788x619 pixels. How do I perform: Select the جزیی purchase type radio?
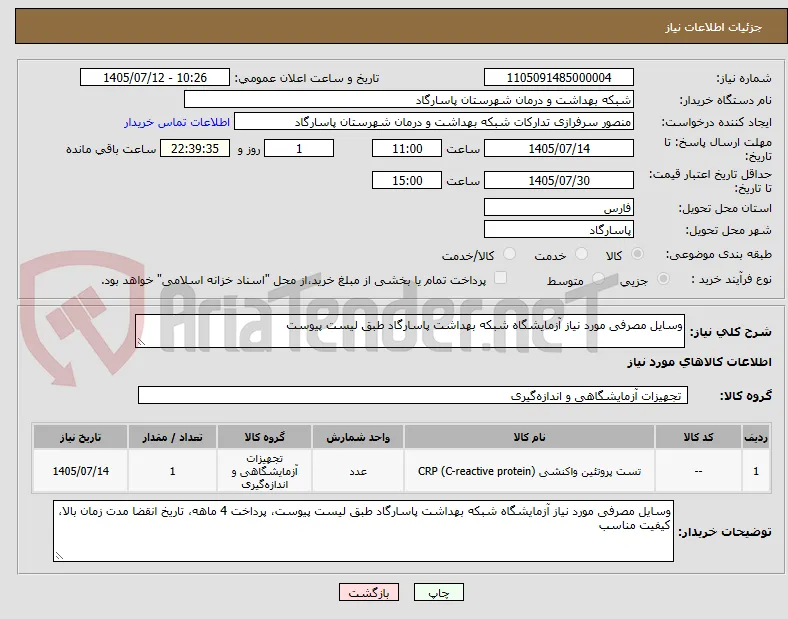663,278
